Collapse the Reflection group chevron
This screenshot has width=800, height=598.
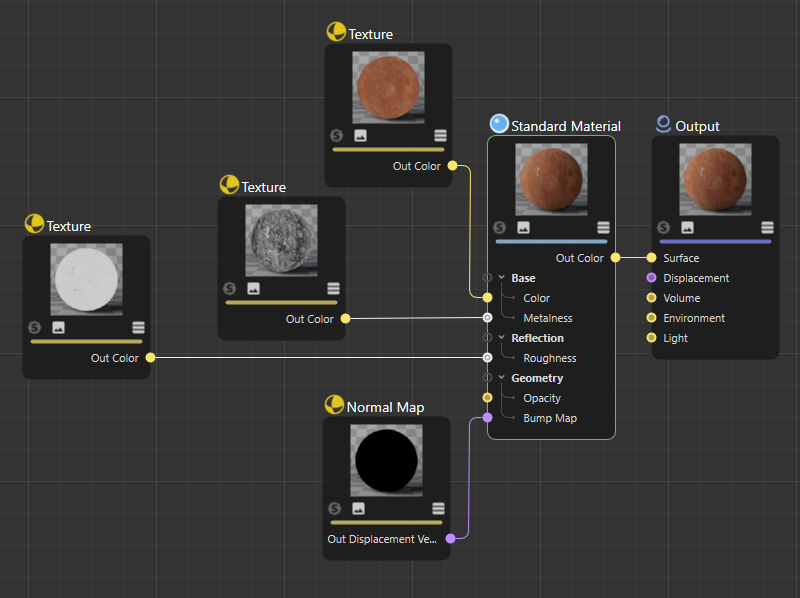(x=502, y=338)
